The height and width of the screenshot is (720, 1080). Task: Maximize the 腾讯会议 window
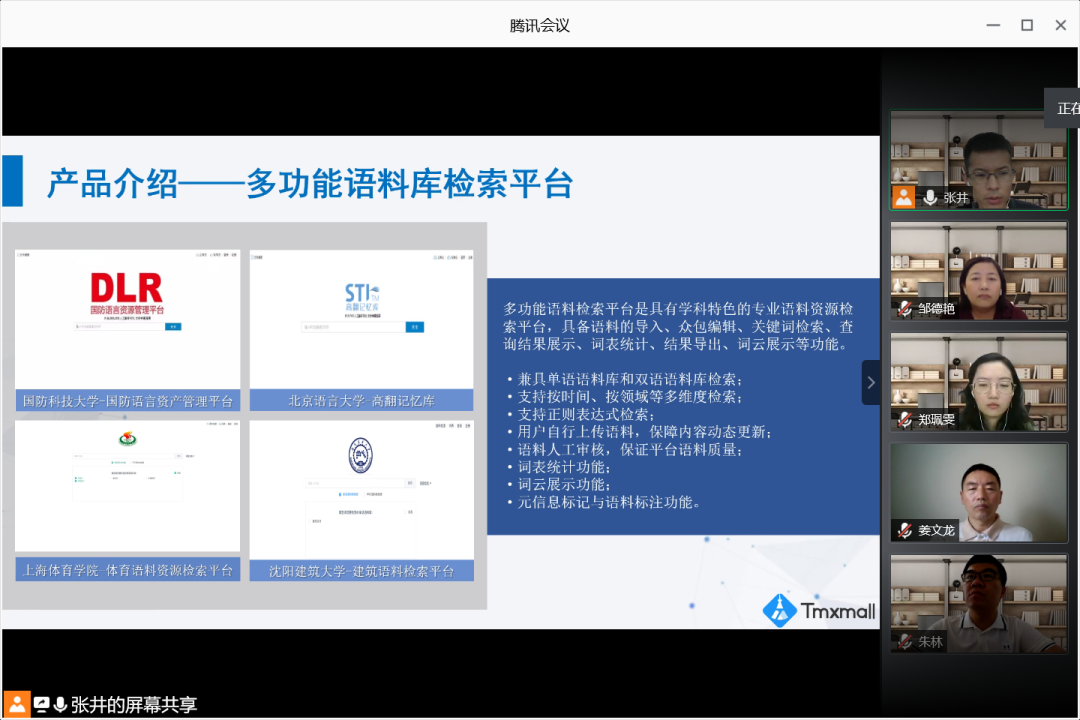pos(1026,25)
